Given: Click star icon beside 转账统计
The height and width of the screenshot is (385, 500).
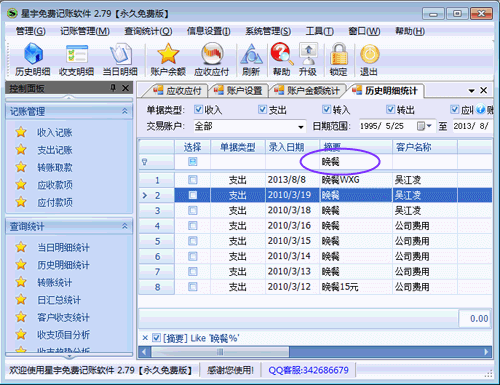Looking at the screenshot, I should click(x=21, y=282).
